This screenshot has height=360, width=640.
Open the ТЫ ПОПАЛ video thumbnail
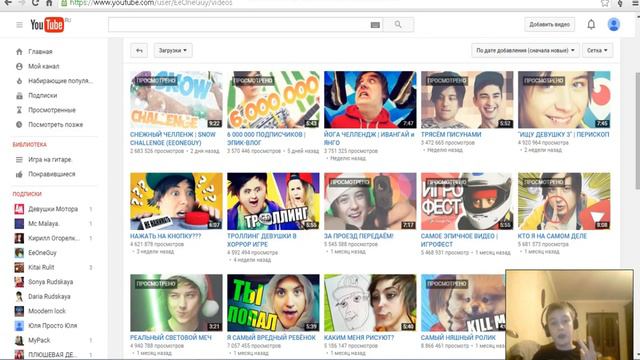coord(273,302)
